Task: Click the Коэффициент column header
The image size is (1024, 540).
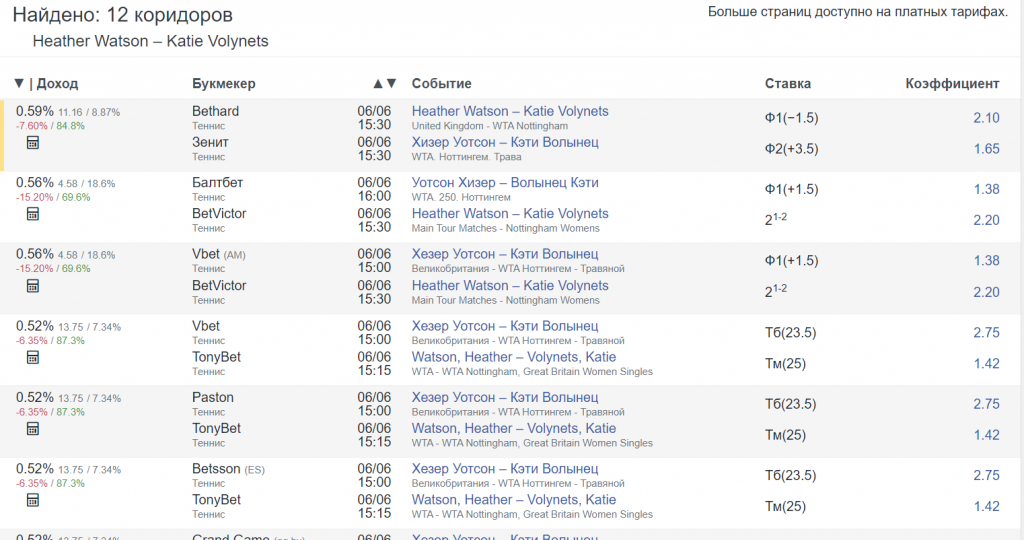Action: 952,84
